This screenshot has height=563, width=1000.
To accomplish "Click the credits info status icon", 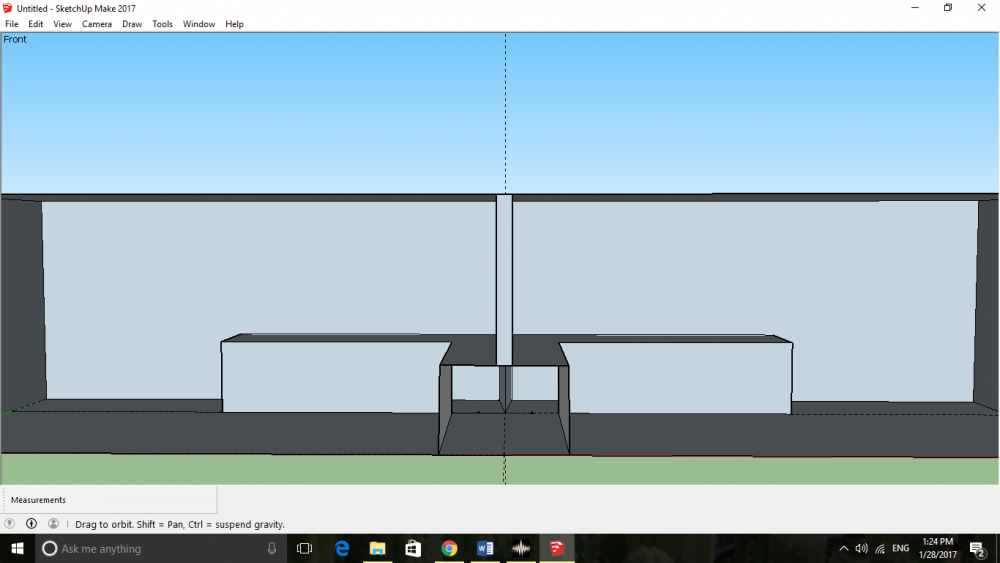I will click(31, 523).
